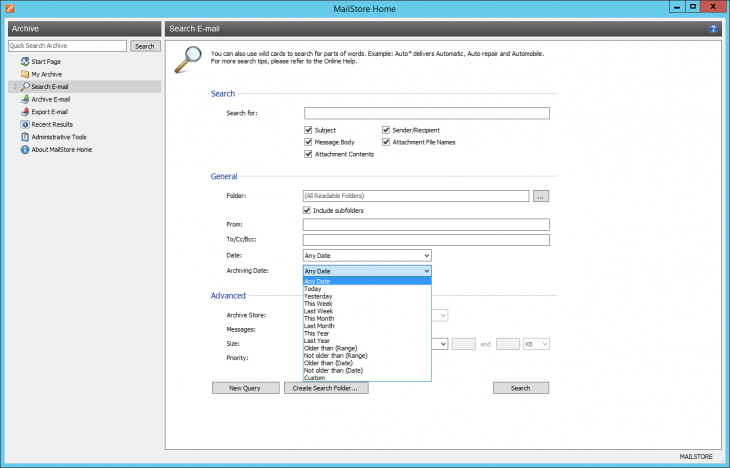
Task: Choose Yesterday from the list
Action: pos(367,296)
